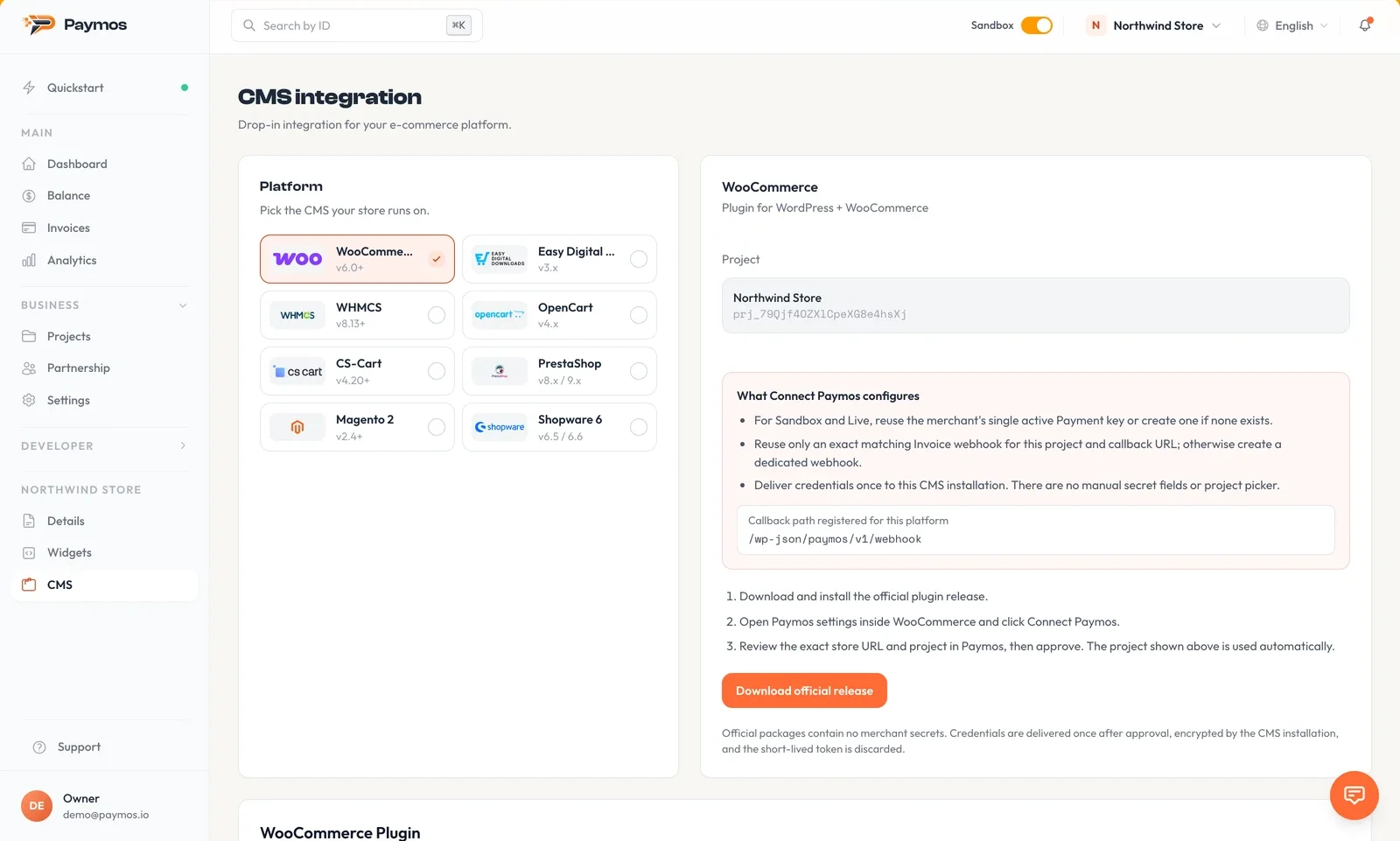The height and width of the screenshot is (841, 1400).
Task: Click the CMS integration page title
Action: click(330, 97)
